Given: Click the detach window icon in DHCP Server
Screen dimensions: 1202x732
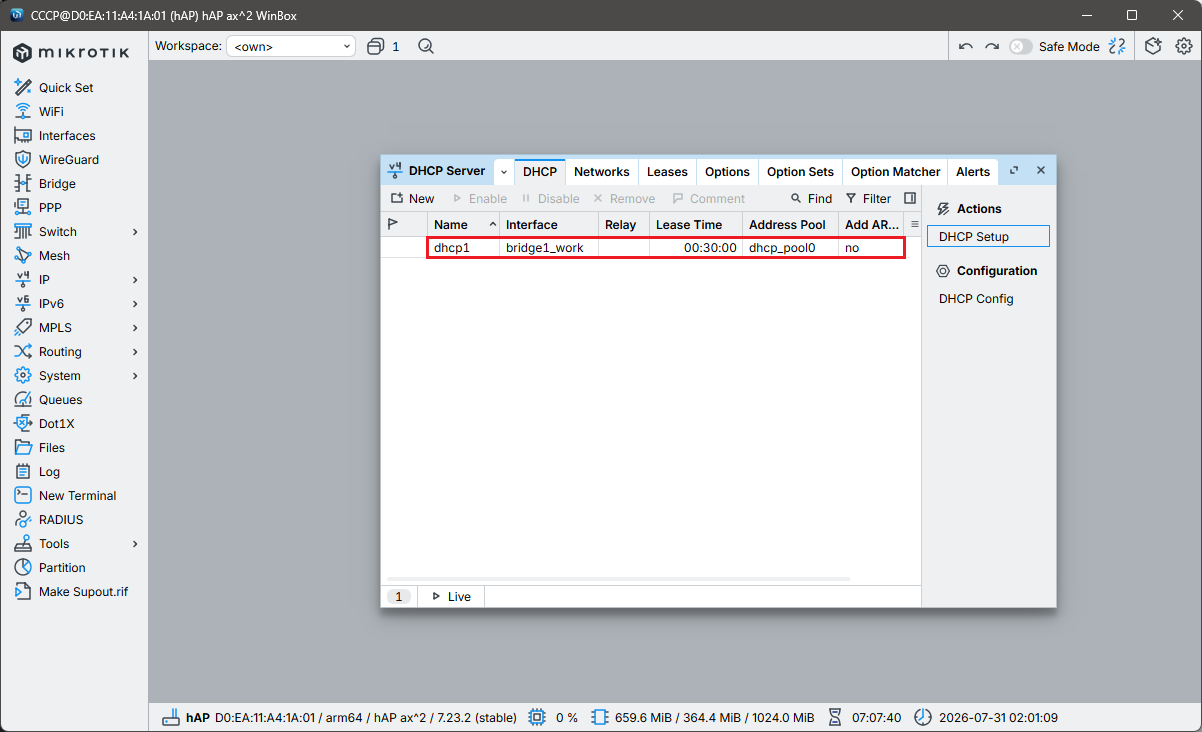Looking at the screenshot, I should pyautogui.click(x=1014, y=171).
